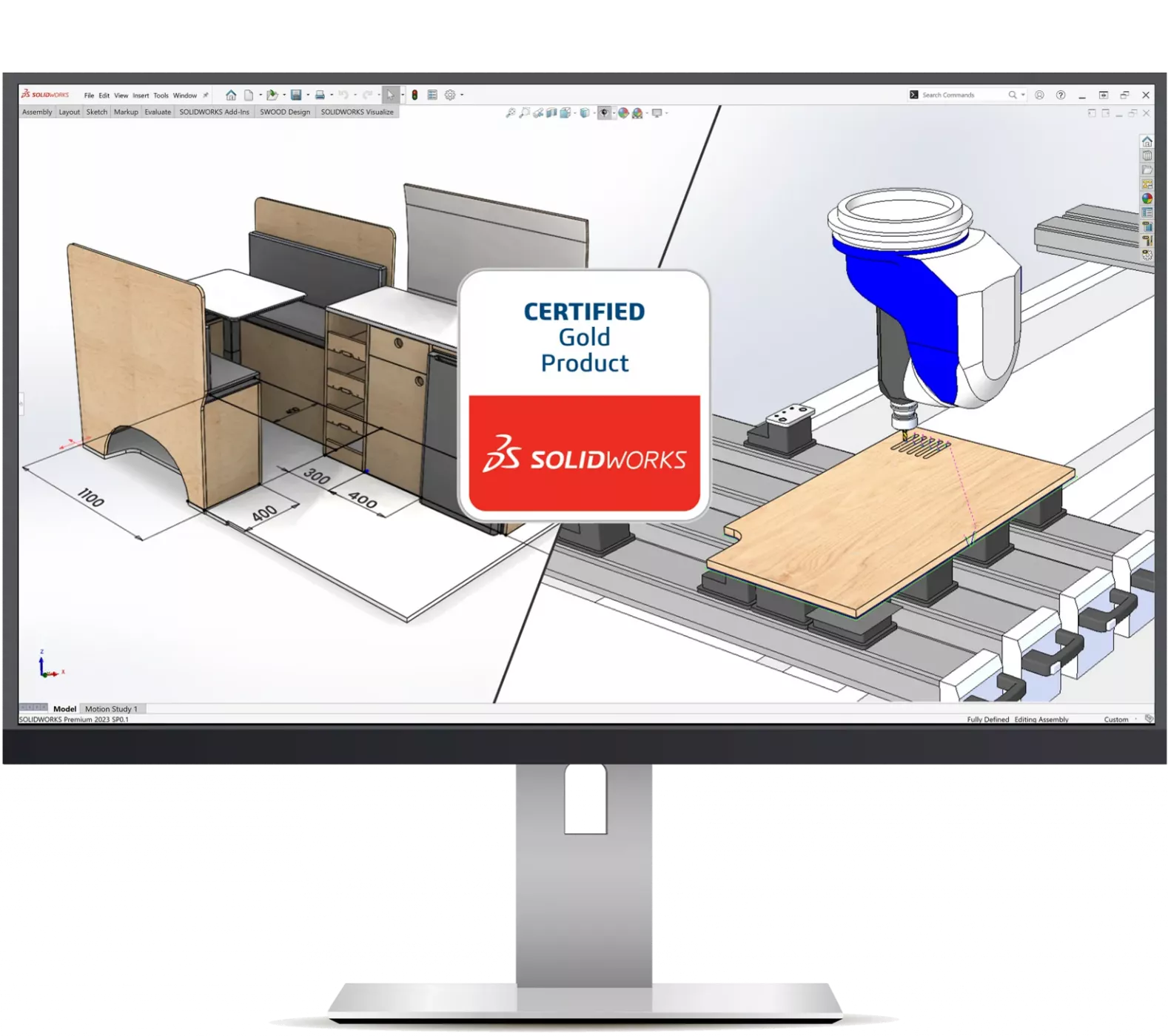Click the Print icon
The image size is (1168, 1036).
320,95
